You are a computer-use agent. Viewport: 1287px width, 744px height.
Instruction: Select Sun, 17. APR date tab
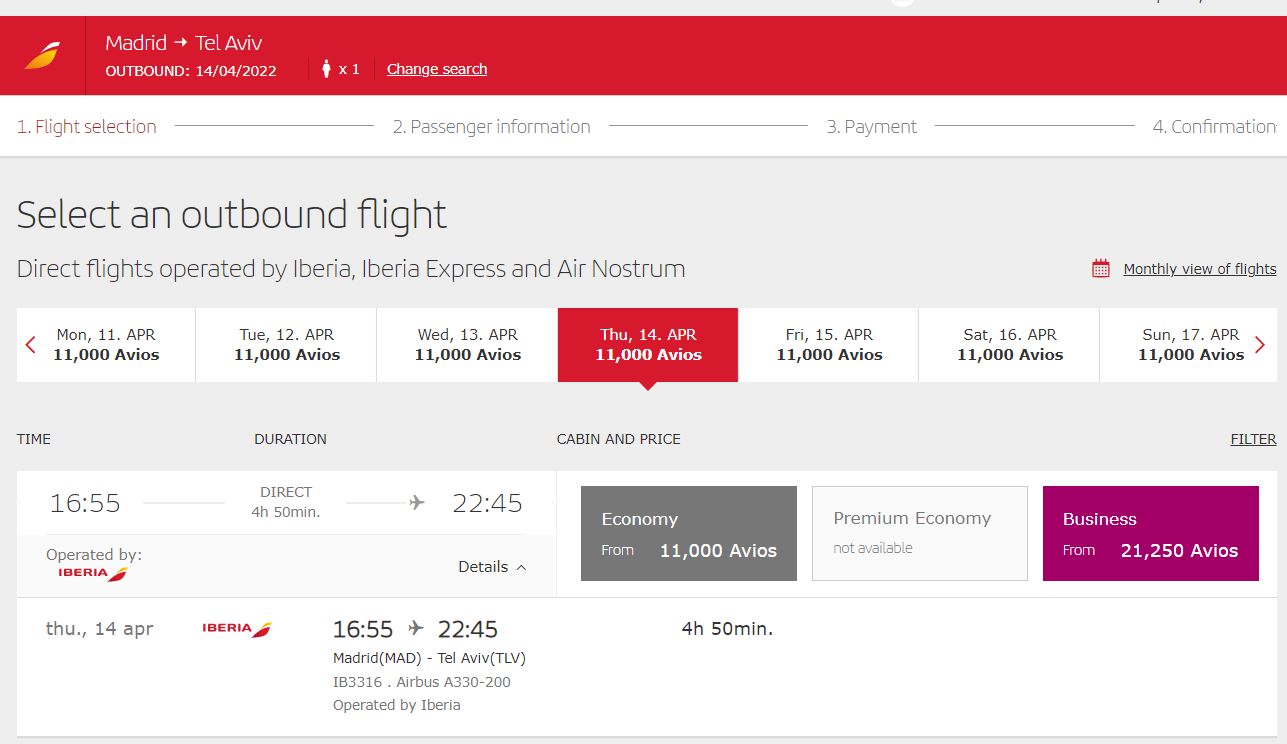point(1190,345)
